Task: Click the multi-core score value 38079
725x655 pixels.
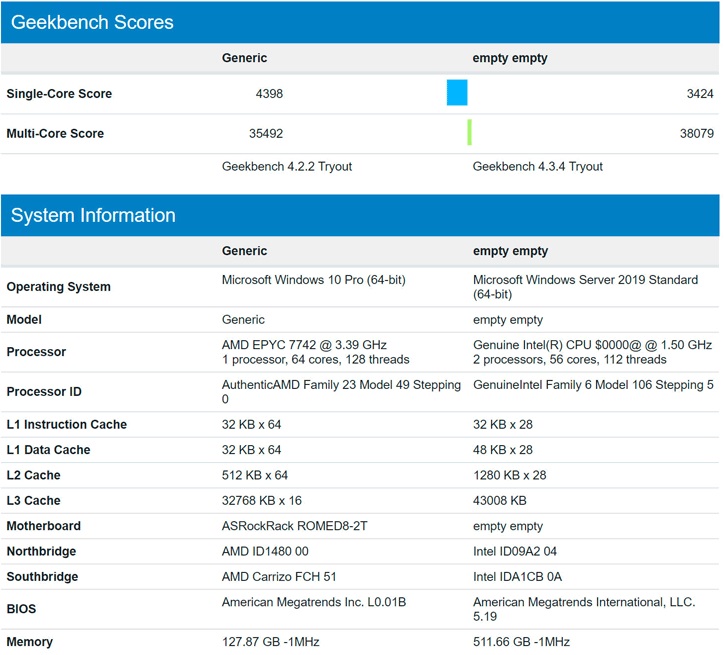Action: [x=696, y=134]
